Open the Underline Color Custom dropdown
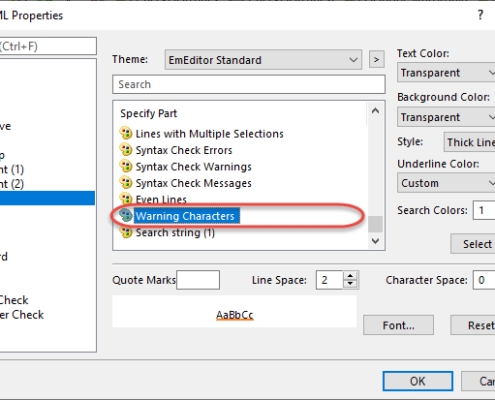 pos(446,183)
